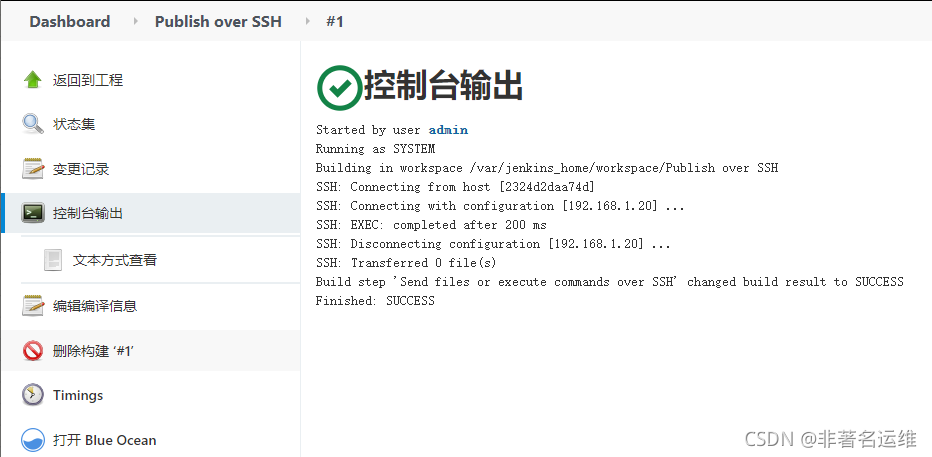The height and width of the screenshot is (457, 932).
Task: Open the Dashboard breadcrumb
Action: 69,21
